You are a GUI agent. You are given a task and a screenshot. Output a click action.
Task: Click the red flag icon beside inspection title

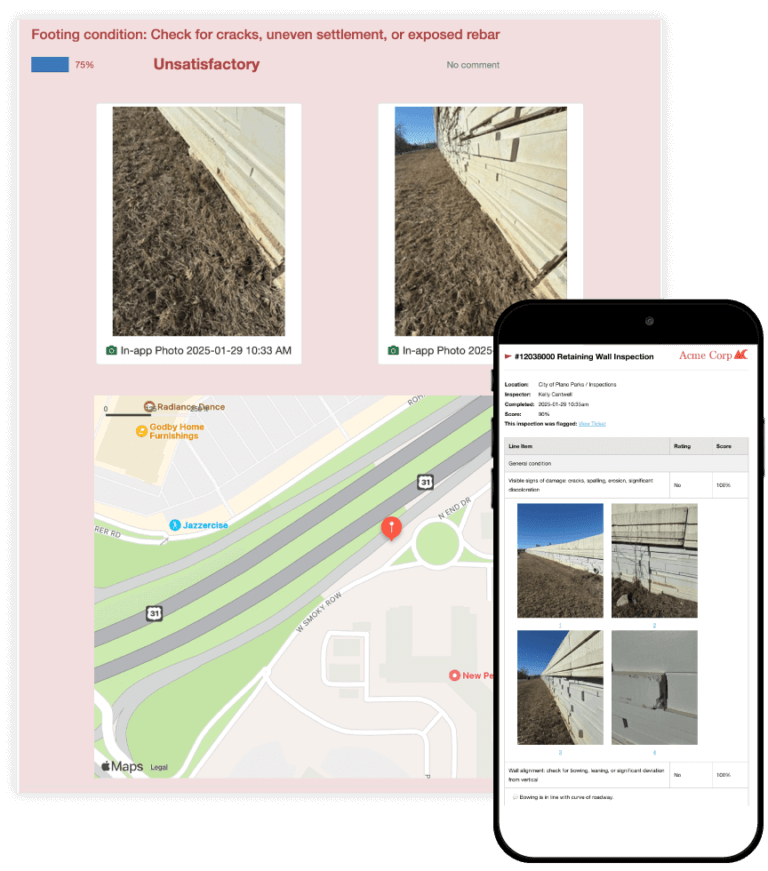click(508, 356)
